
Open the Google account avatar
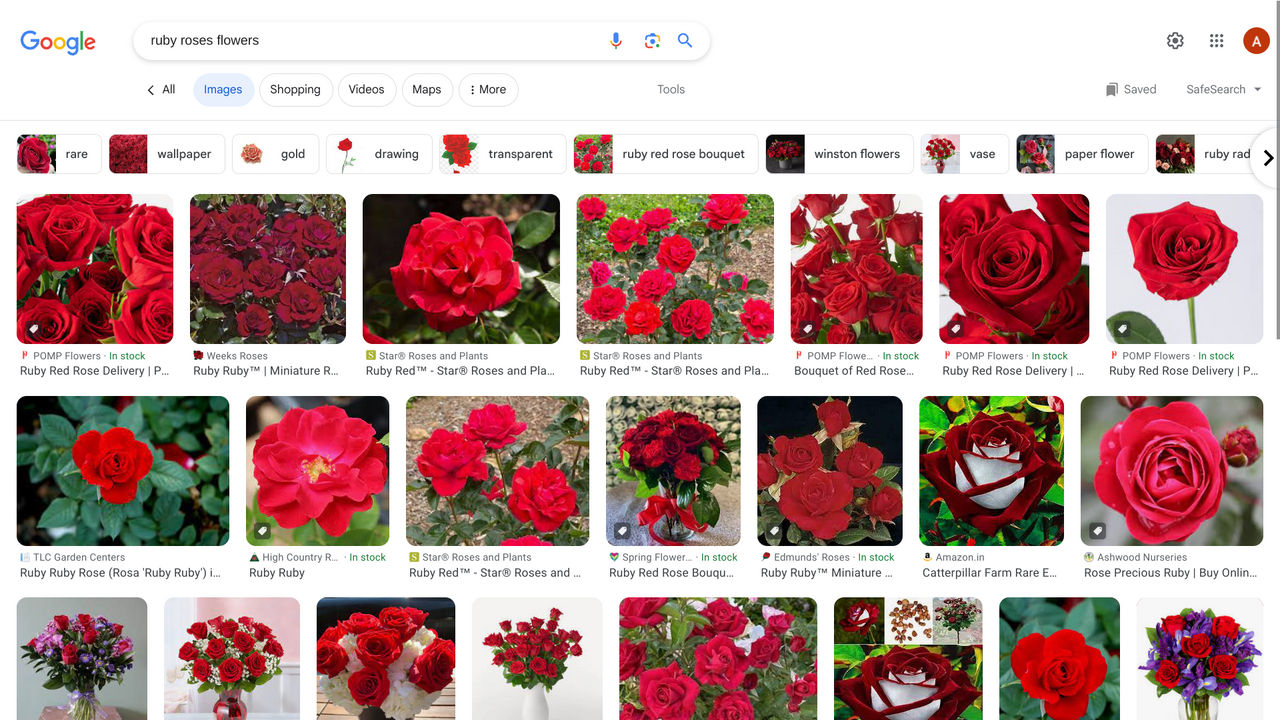tap(1256, 40)
